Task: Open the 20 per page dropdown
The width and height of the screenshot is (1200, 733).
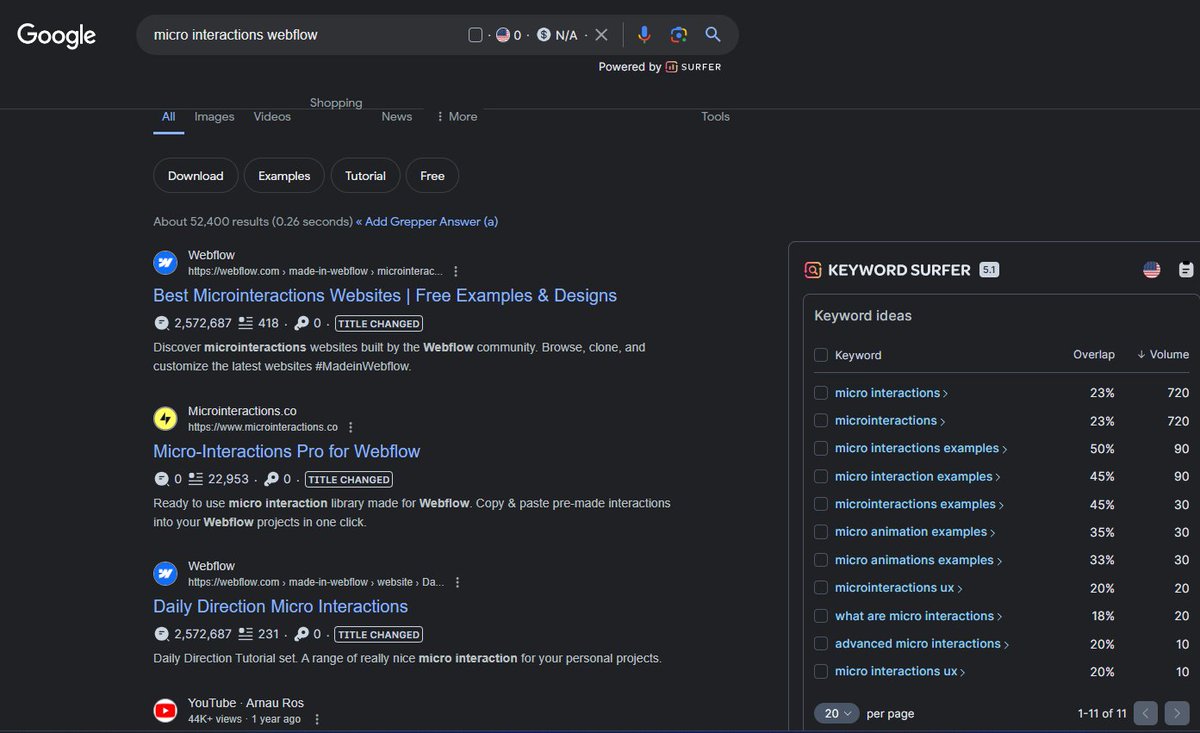Action: coord(837,713)
